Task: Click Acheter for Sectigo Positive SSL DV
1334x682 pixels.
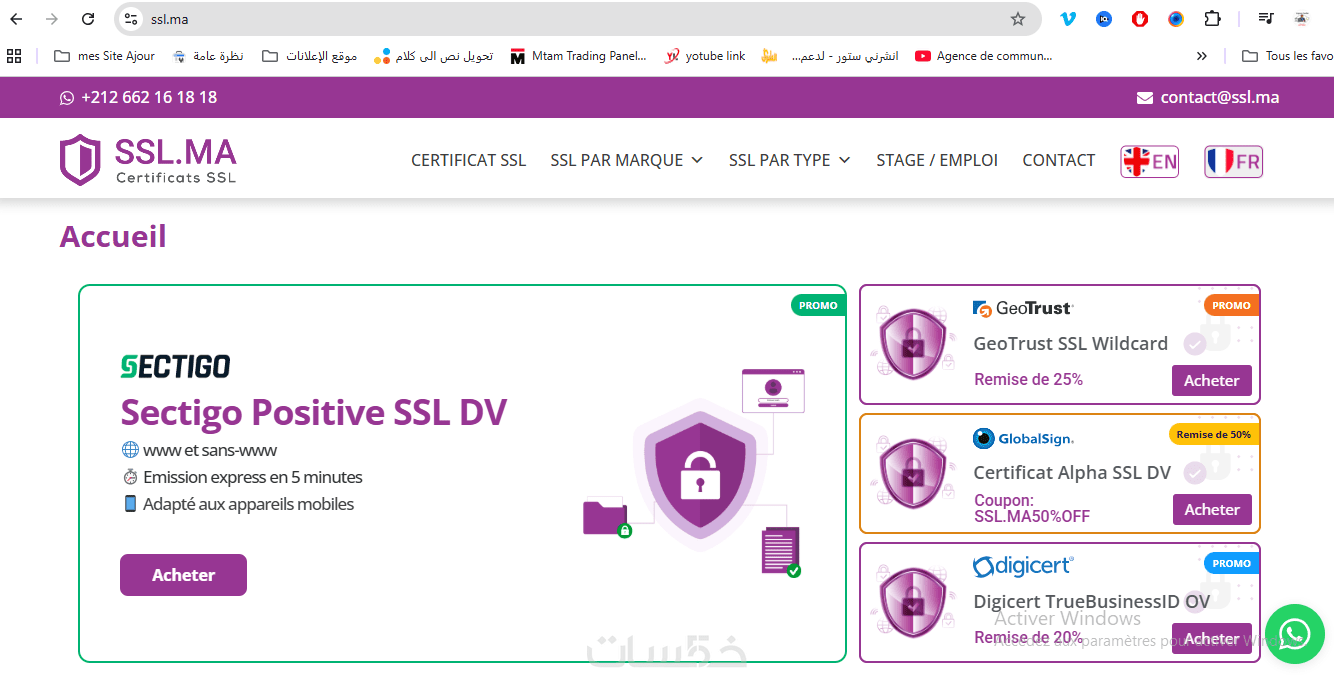Action: (x=183, y=575)
